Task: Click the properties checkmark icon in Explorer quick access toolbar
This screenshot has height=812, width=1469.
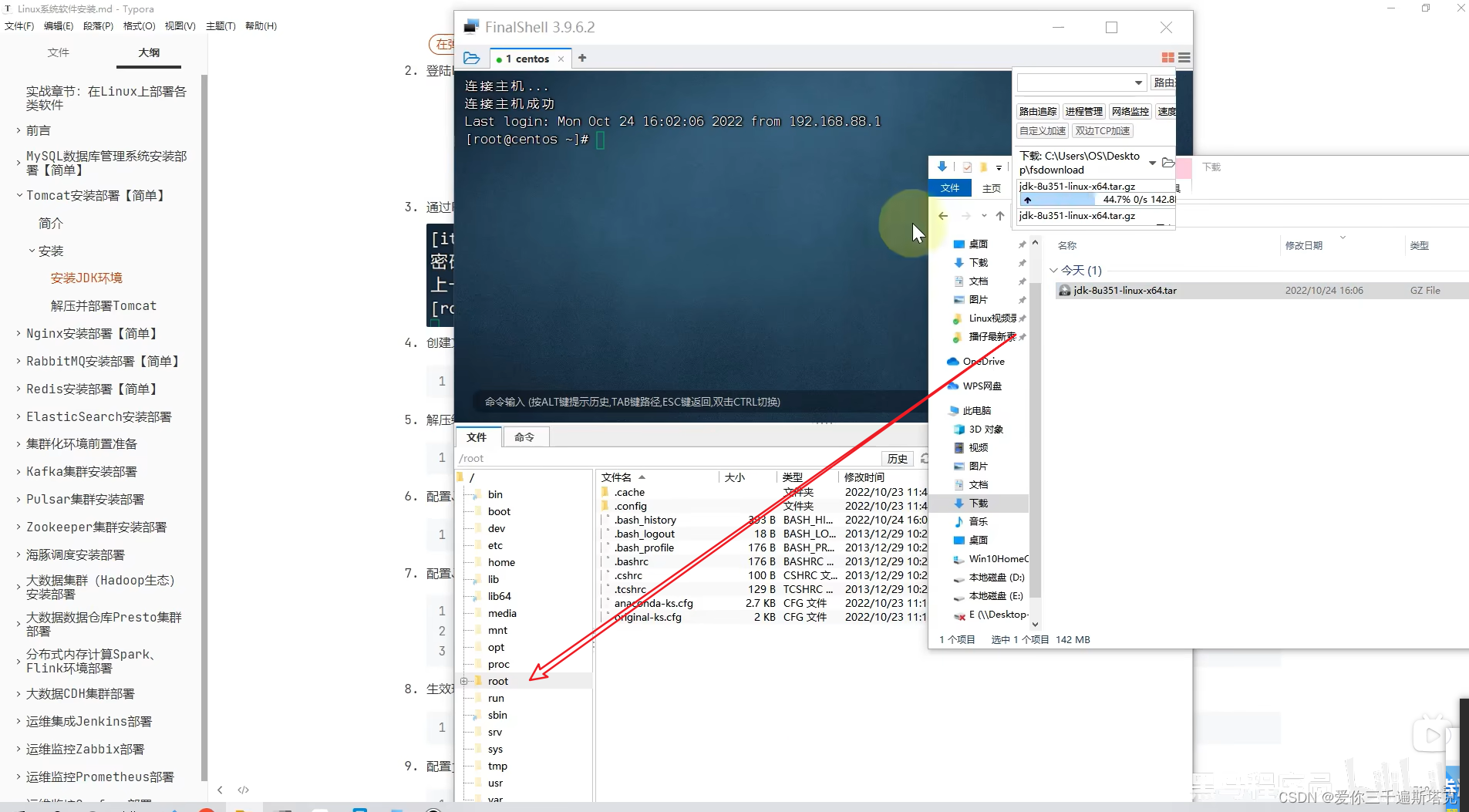Action: point(967,167)
